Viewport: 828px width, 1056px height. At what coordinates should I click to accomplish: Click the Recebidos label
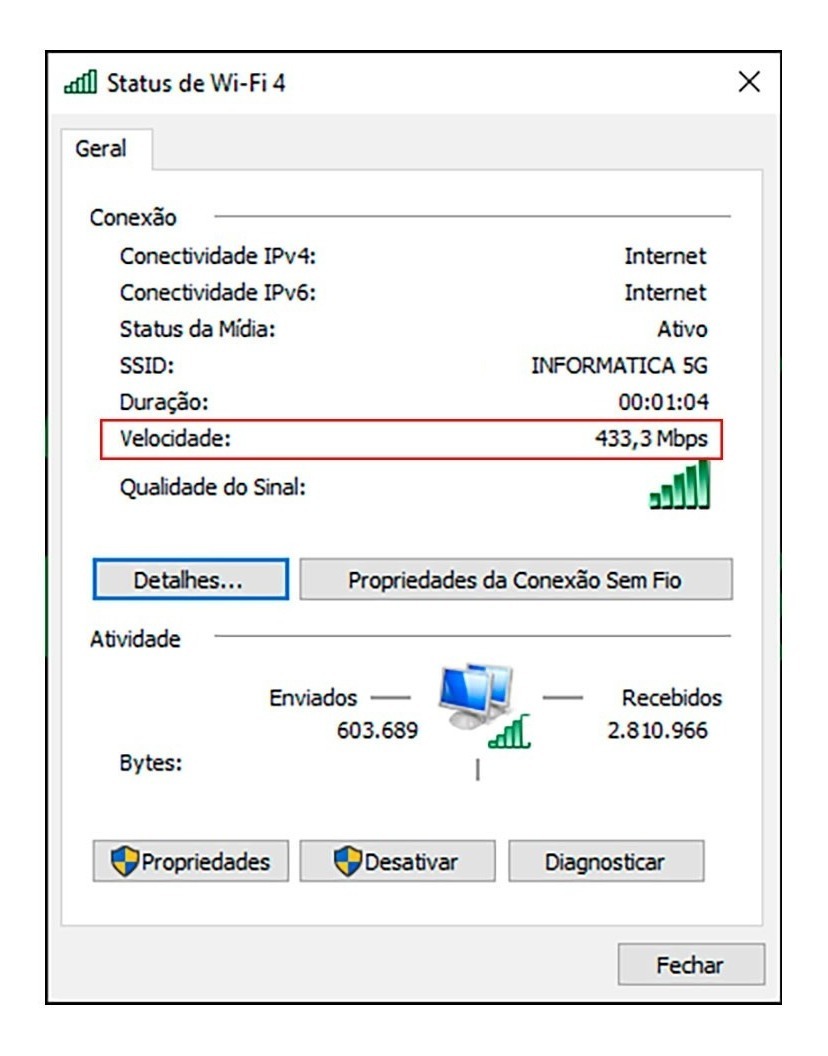coord(672,698)
